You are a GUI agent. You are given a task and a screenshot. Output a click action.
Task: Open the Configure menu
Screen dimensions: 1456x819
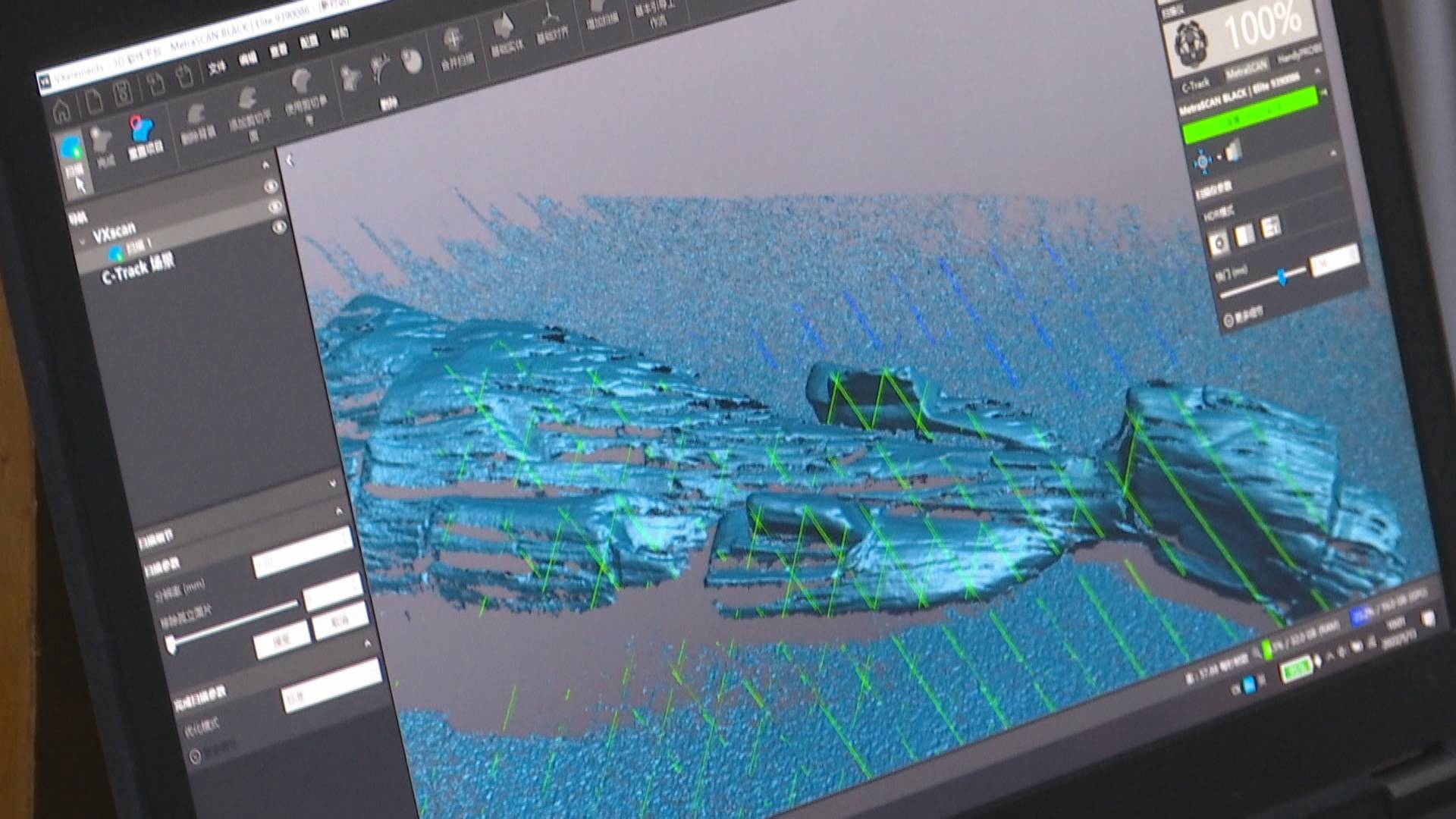(x=309, y=42)
